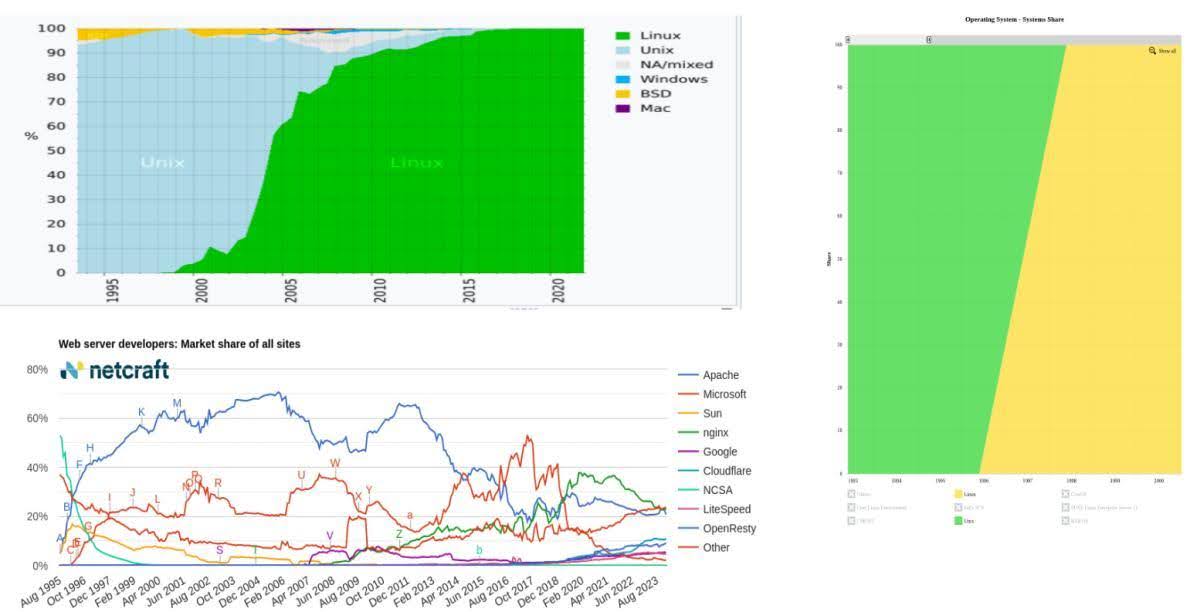The height and width of the screenshot is (612, 1200).
Task: Click the Windows legend color square
Action: 627,79
